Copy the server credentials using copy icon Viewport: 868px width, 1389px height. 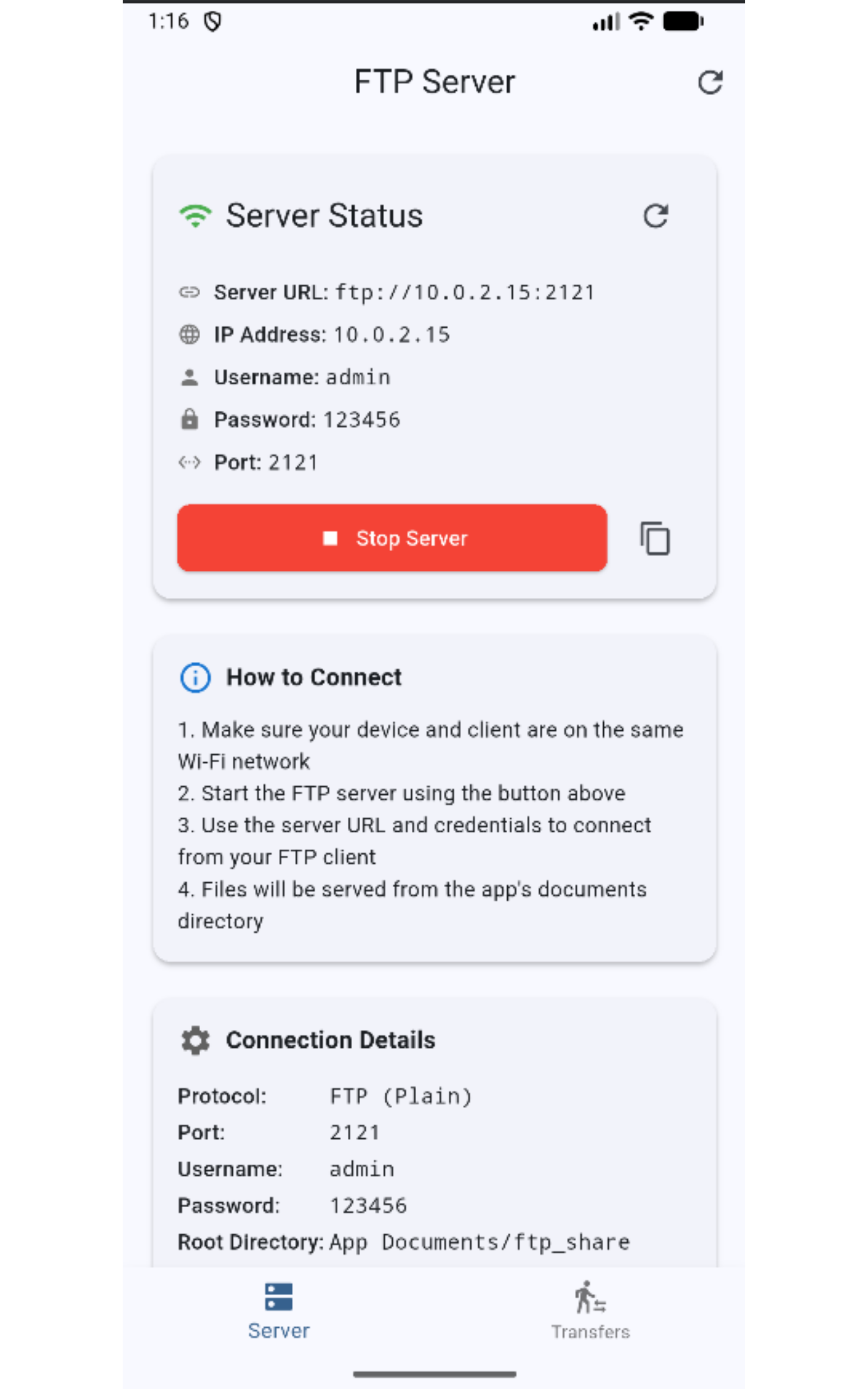click(x=654, y=538)
